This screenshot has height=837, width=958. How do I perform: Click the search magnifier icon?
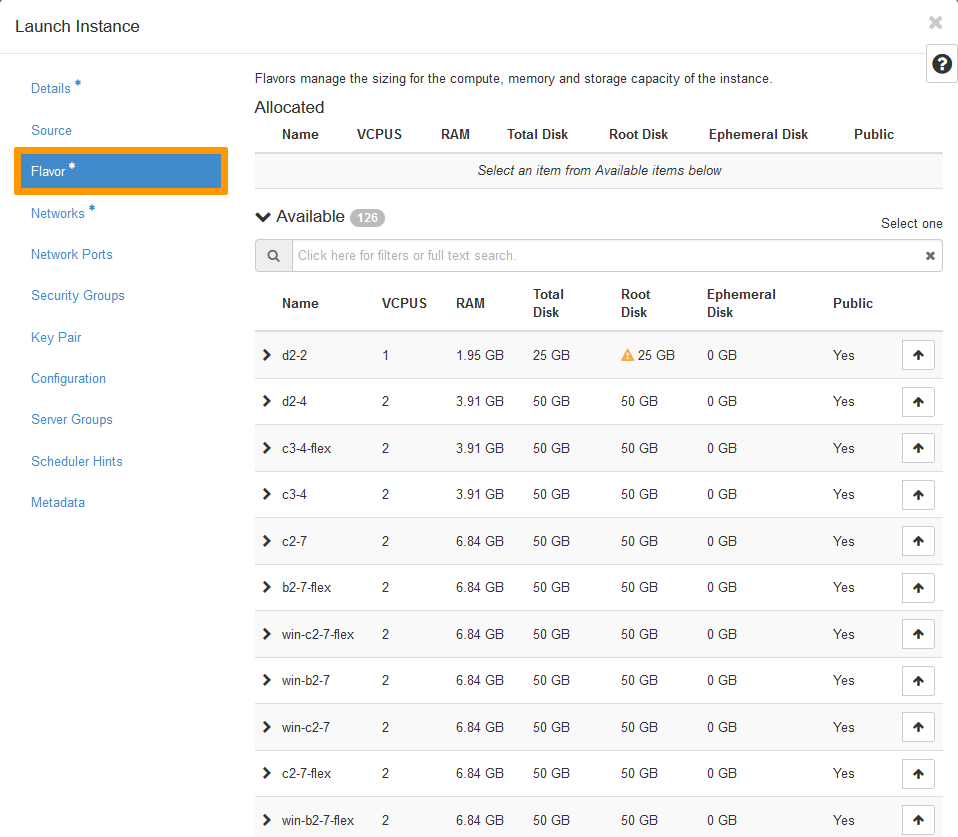273,256
